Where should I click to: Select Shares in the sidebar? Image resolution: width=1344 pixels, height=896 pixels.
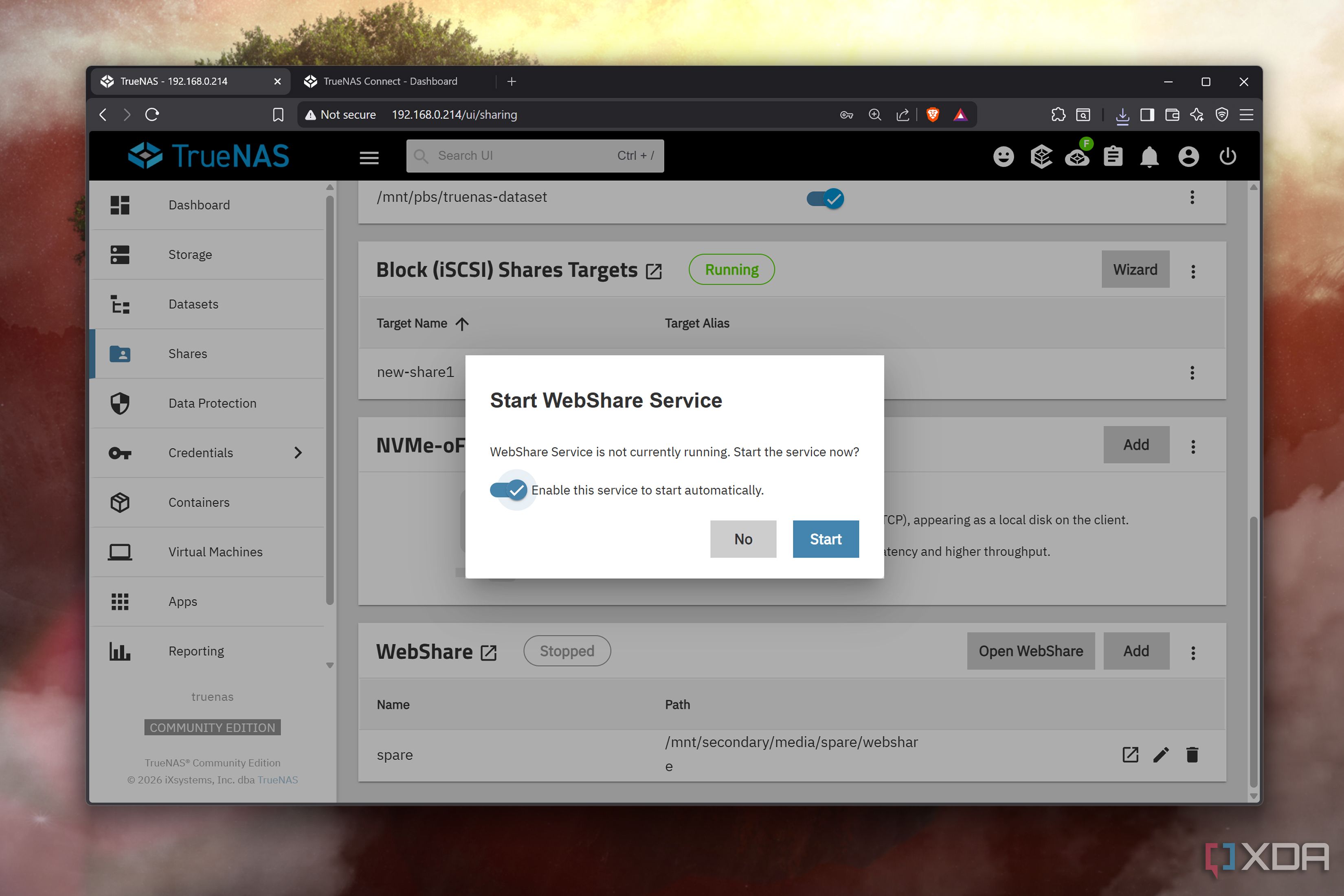[x=207, y=354]
